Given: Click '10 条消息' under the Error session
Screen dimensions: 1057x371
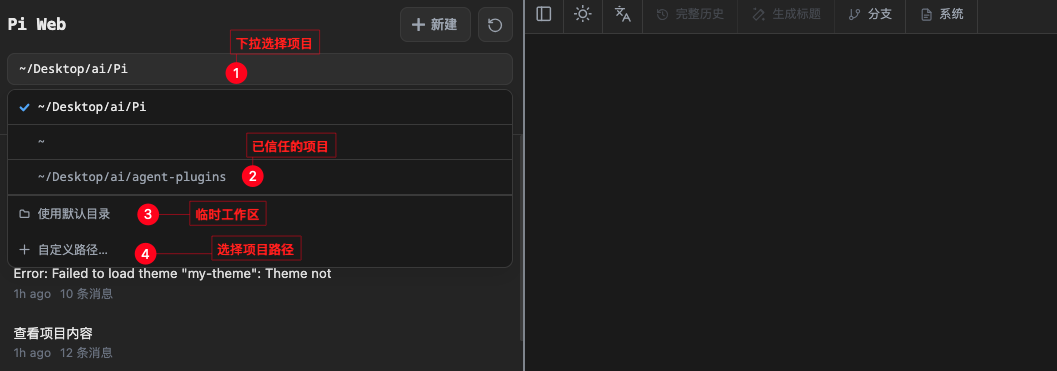Looking at the screenshot, I should 86,294.
